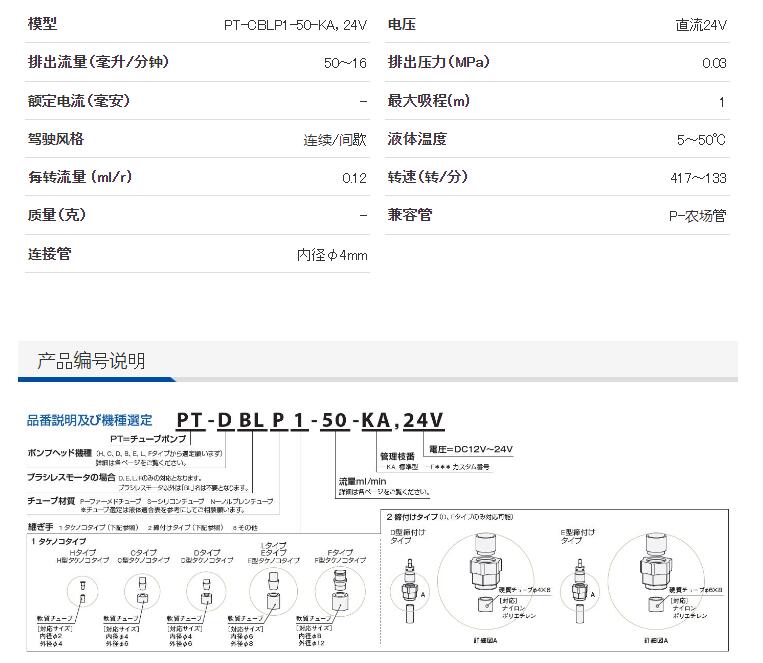Select the voltage value 直流24V
763x663 pixels.
701,25
